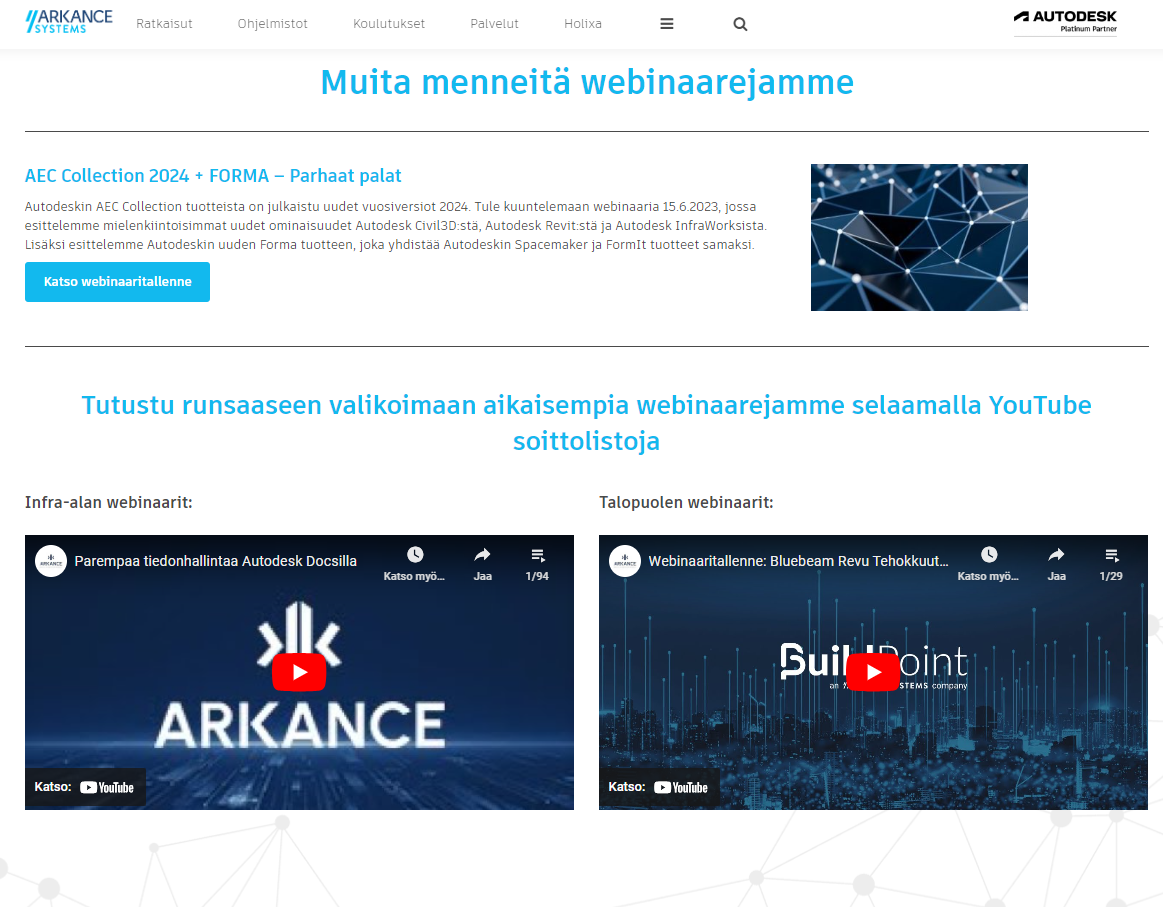The width and height of the screenshot is (1163, 907).
Task: Open the Arkance channel avatar on Bluebeam video
Action: [x=625, y=561]
